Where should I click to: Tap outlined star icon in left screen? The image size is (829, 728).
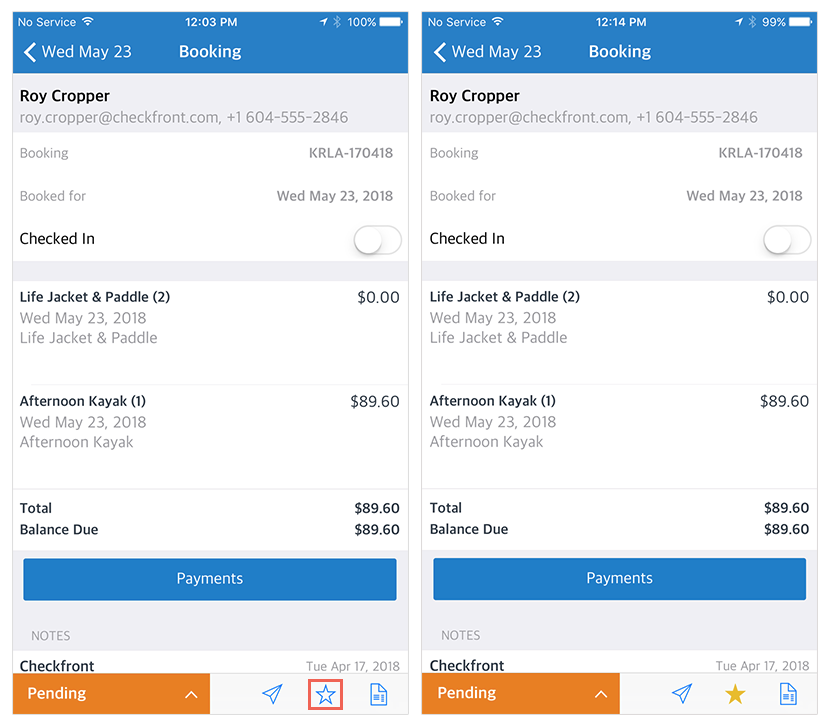point(326,694)
